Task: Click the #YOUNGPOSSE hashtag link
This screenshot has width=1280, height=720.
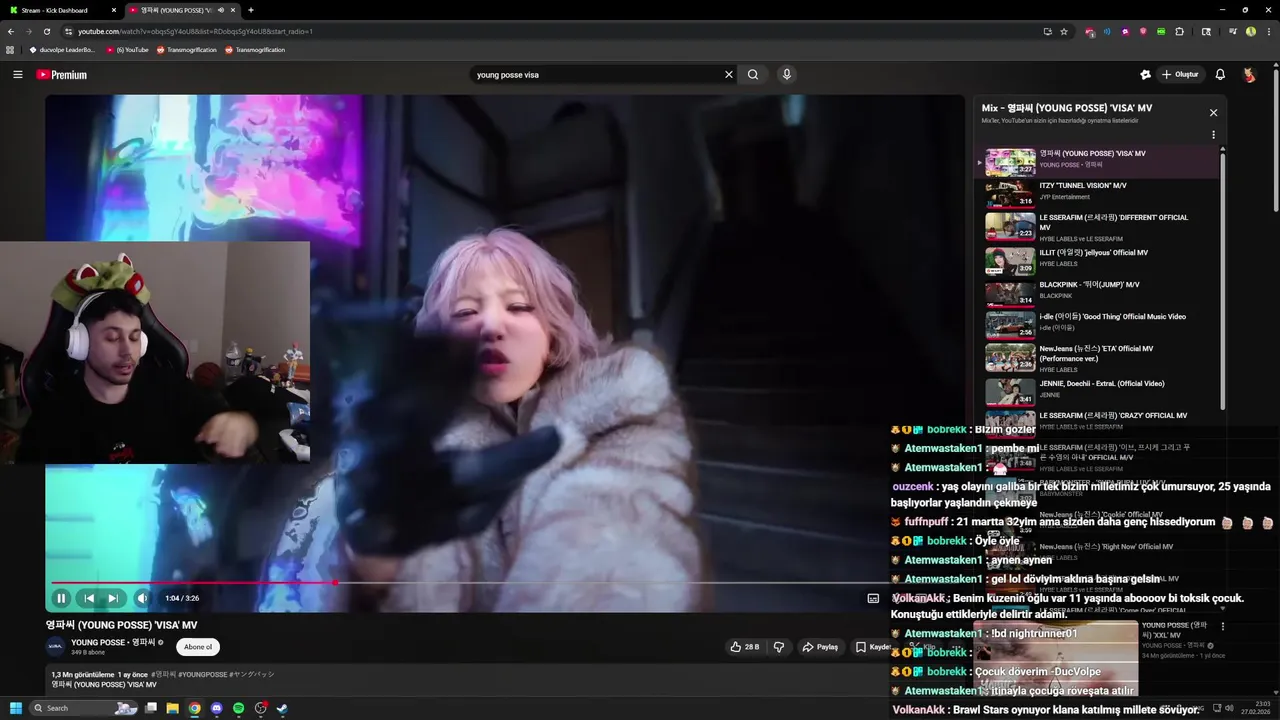Action: [x=203, y=675]
